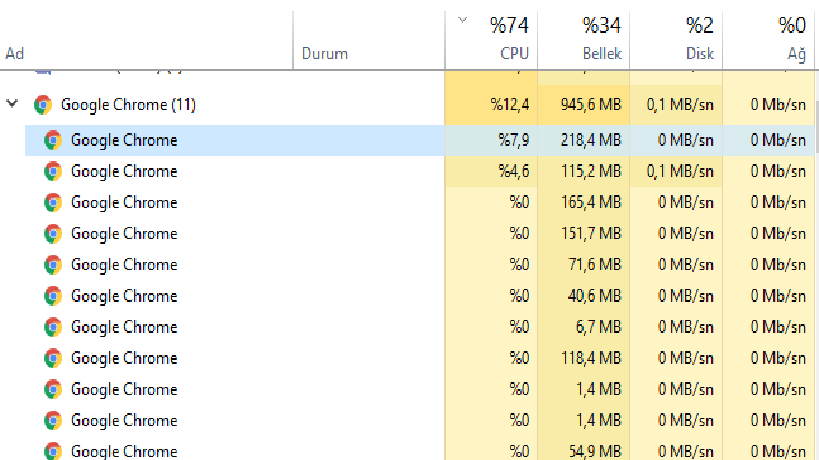Image resolution: width=819 pixels, height=460 pixels.
Task: Sort processes by the Ad column header
Action: (x=146, y=40)
